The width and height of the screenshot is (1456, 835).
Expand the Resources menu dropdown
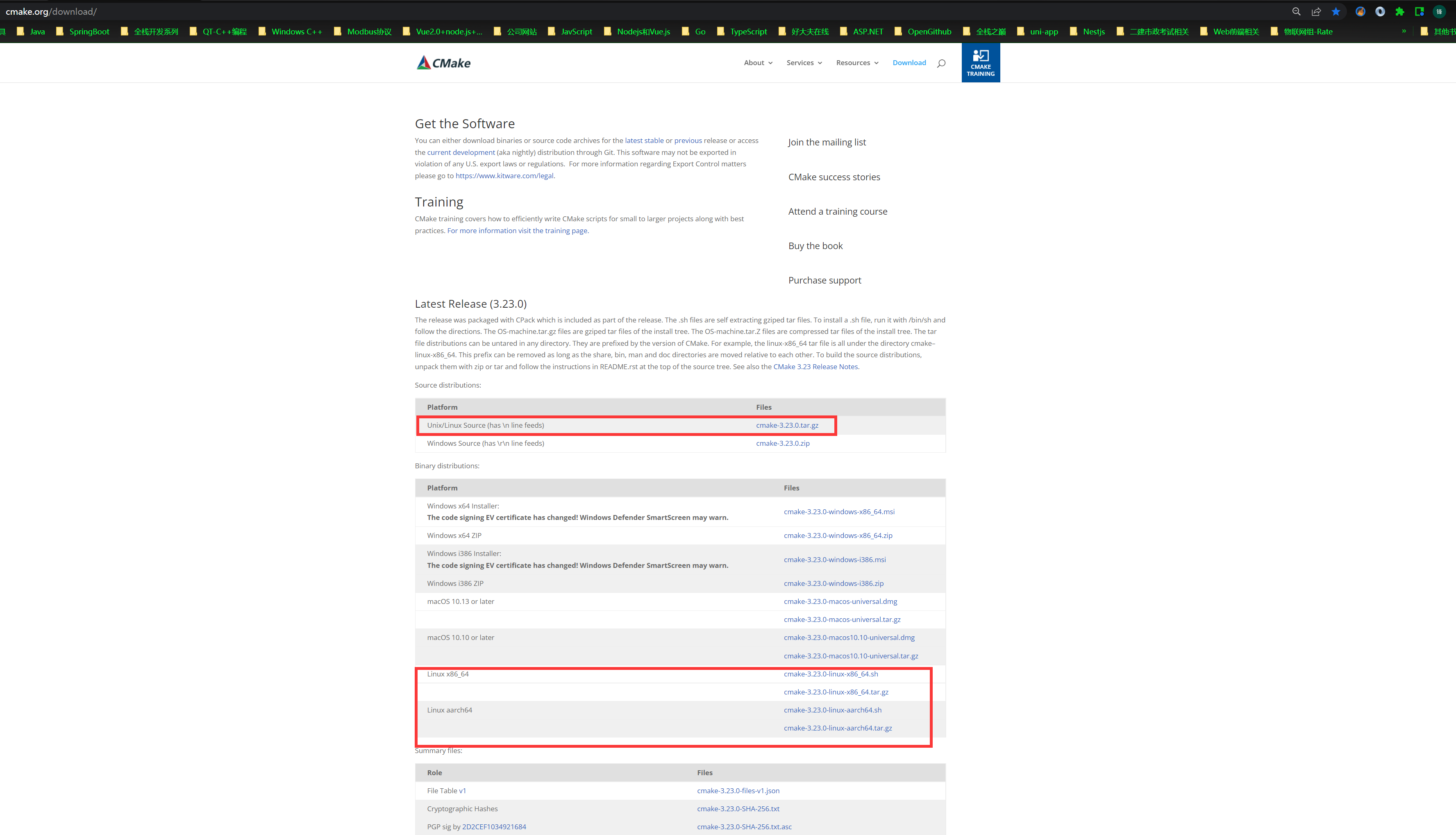click(857, 63)
